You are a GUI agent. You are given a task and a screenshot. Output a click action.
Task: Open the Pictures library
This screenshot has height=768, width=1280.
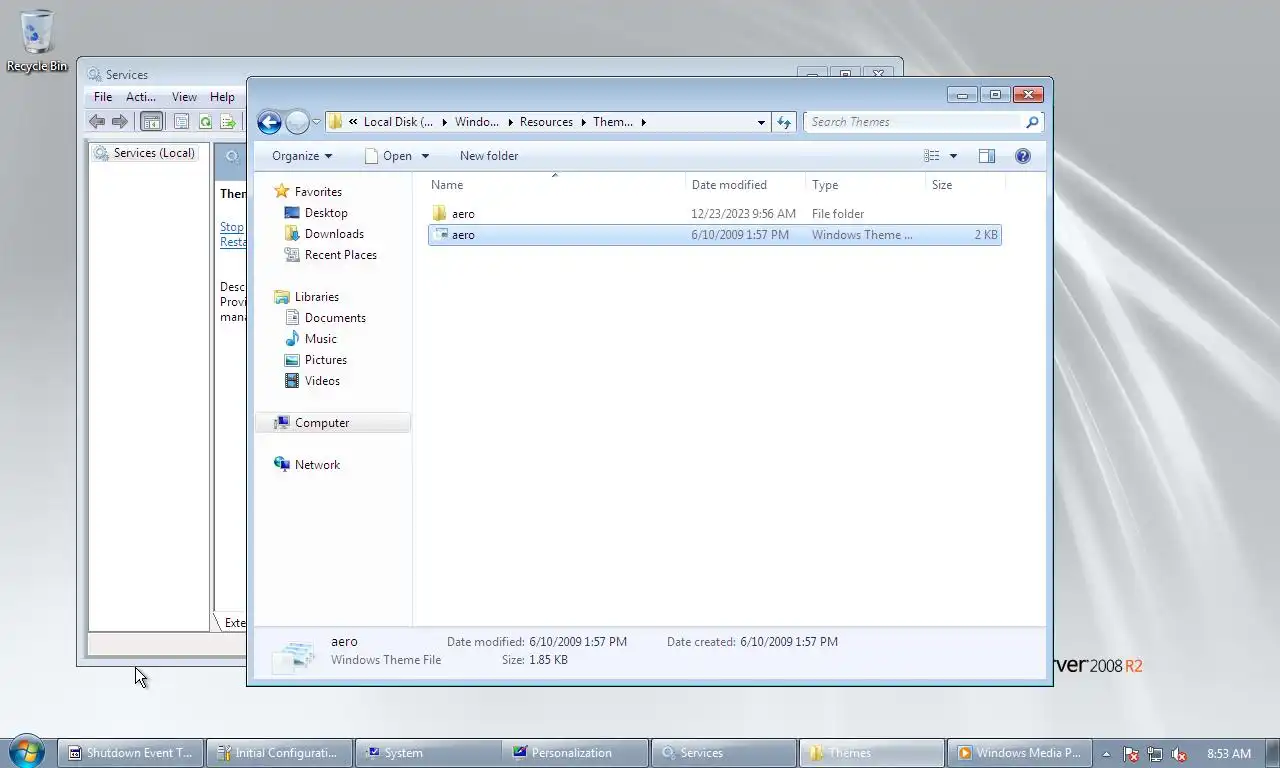coord(325,360)
